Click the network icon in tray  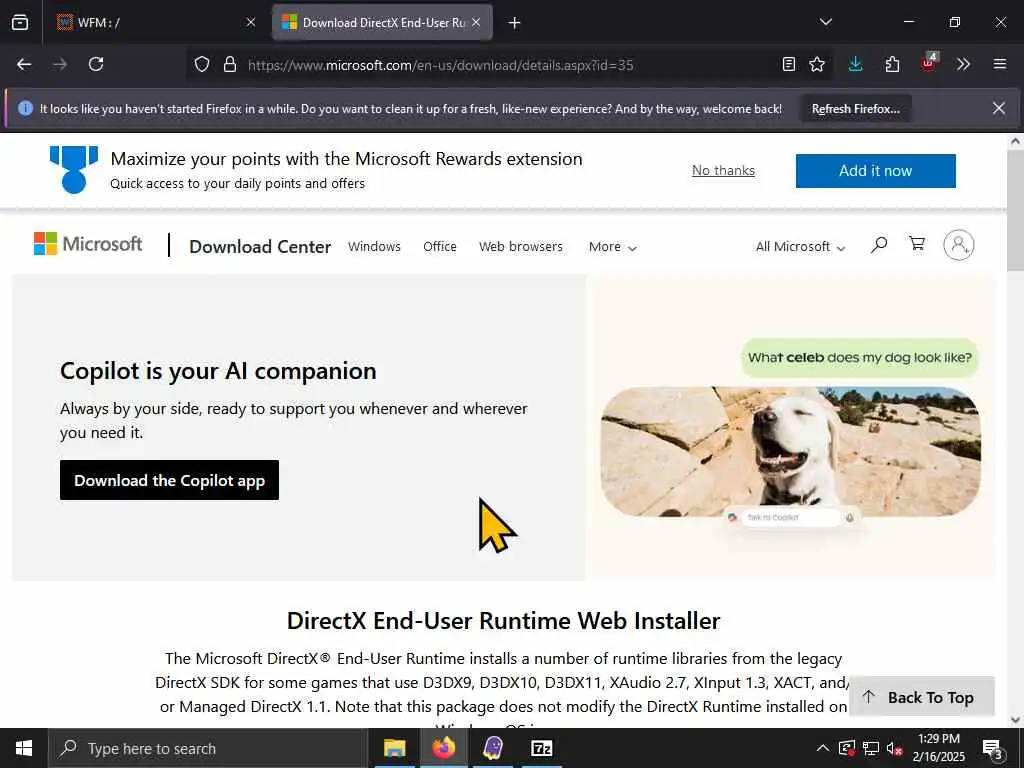click(x=871, y=748)
